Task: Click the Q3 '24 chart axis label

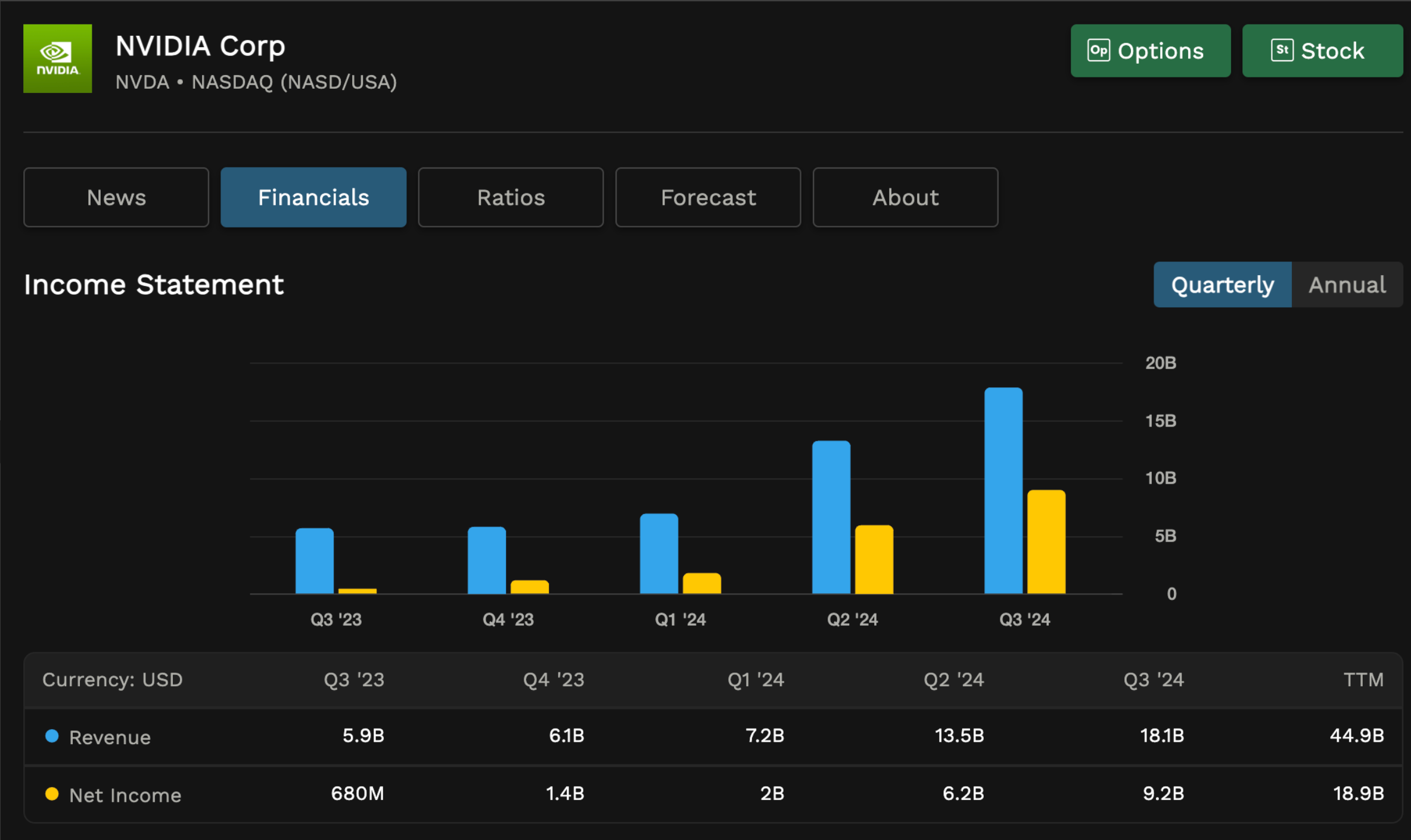Action: (x=1025, y=620)
